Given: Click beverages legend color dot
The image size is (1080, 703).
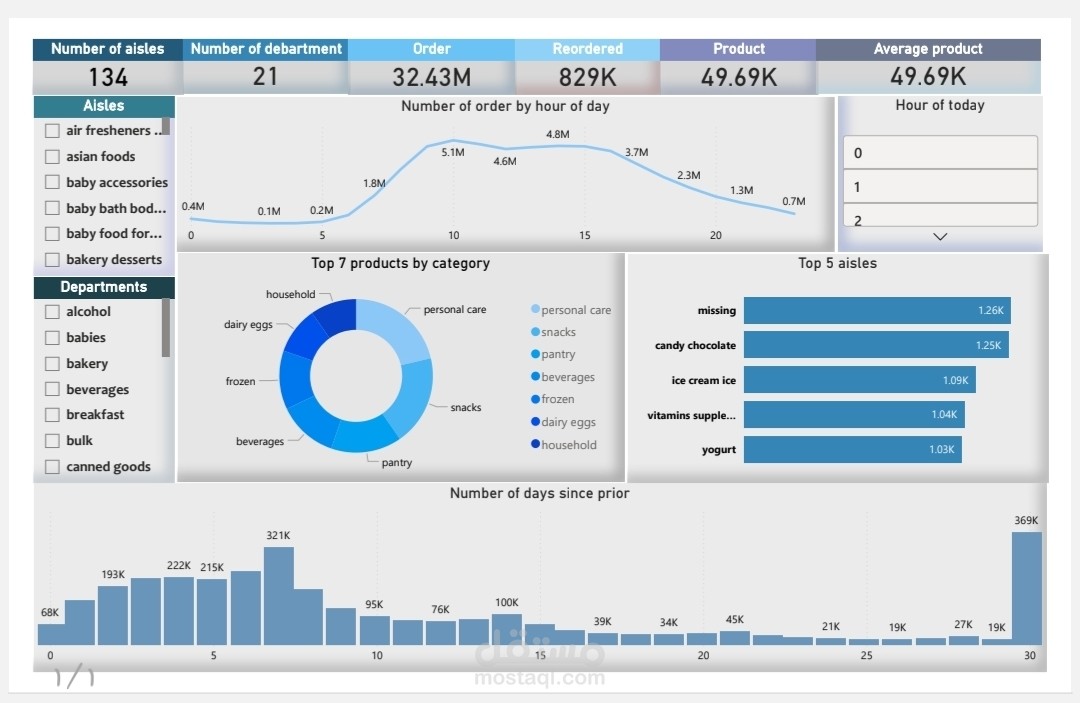Looking at the screenshot, I should (535, 377).
